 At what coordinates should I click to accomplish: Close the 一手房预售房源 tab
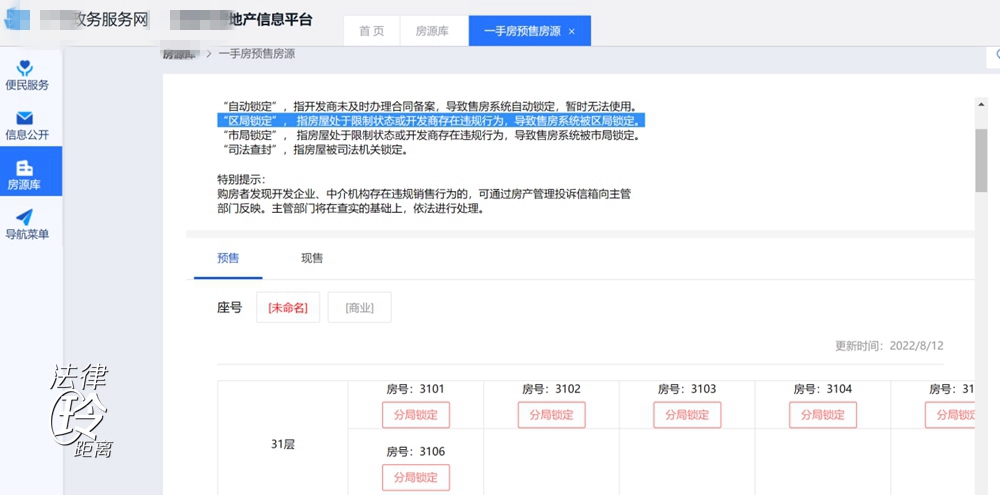click(572, 32)
